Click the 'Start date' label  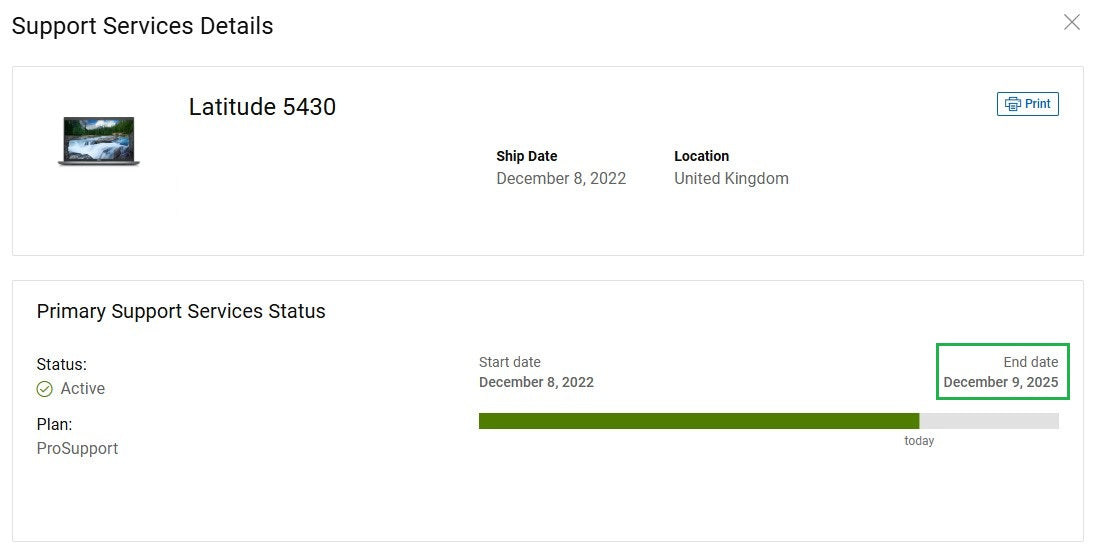(510, 362)
